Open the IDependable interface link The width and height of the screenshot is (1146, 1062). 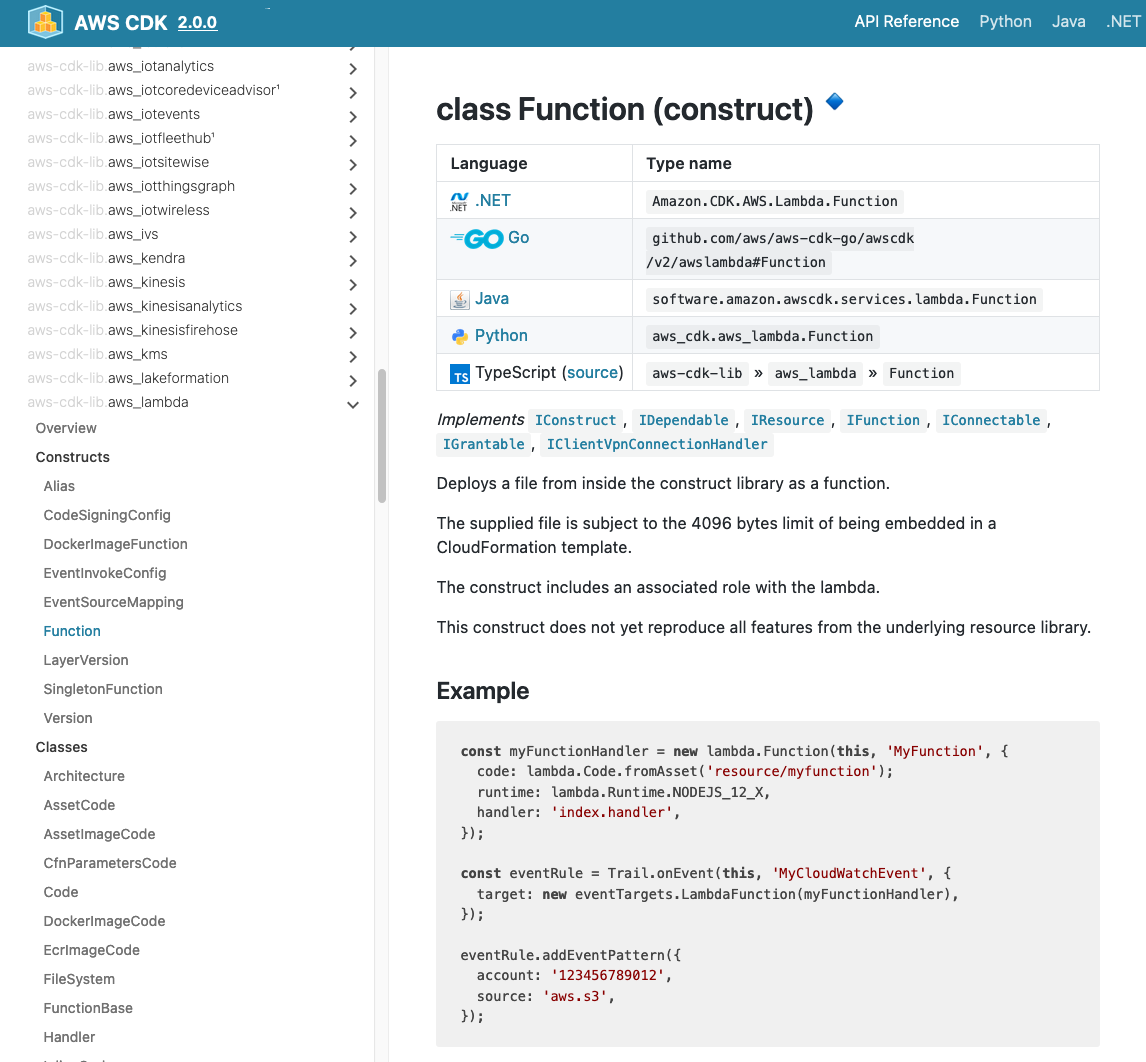point(683,420)
